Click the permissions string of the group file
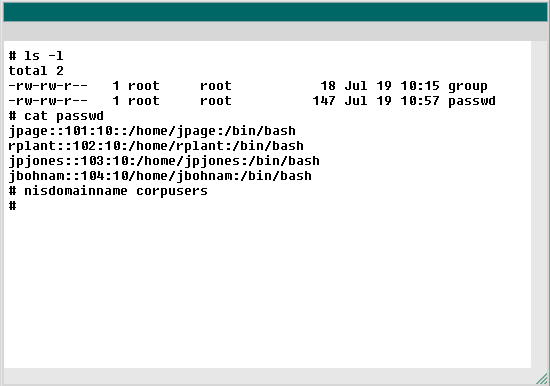 point(48,86)
